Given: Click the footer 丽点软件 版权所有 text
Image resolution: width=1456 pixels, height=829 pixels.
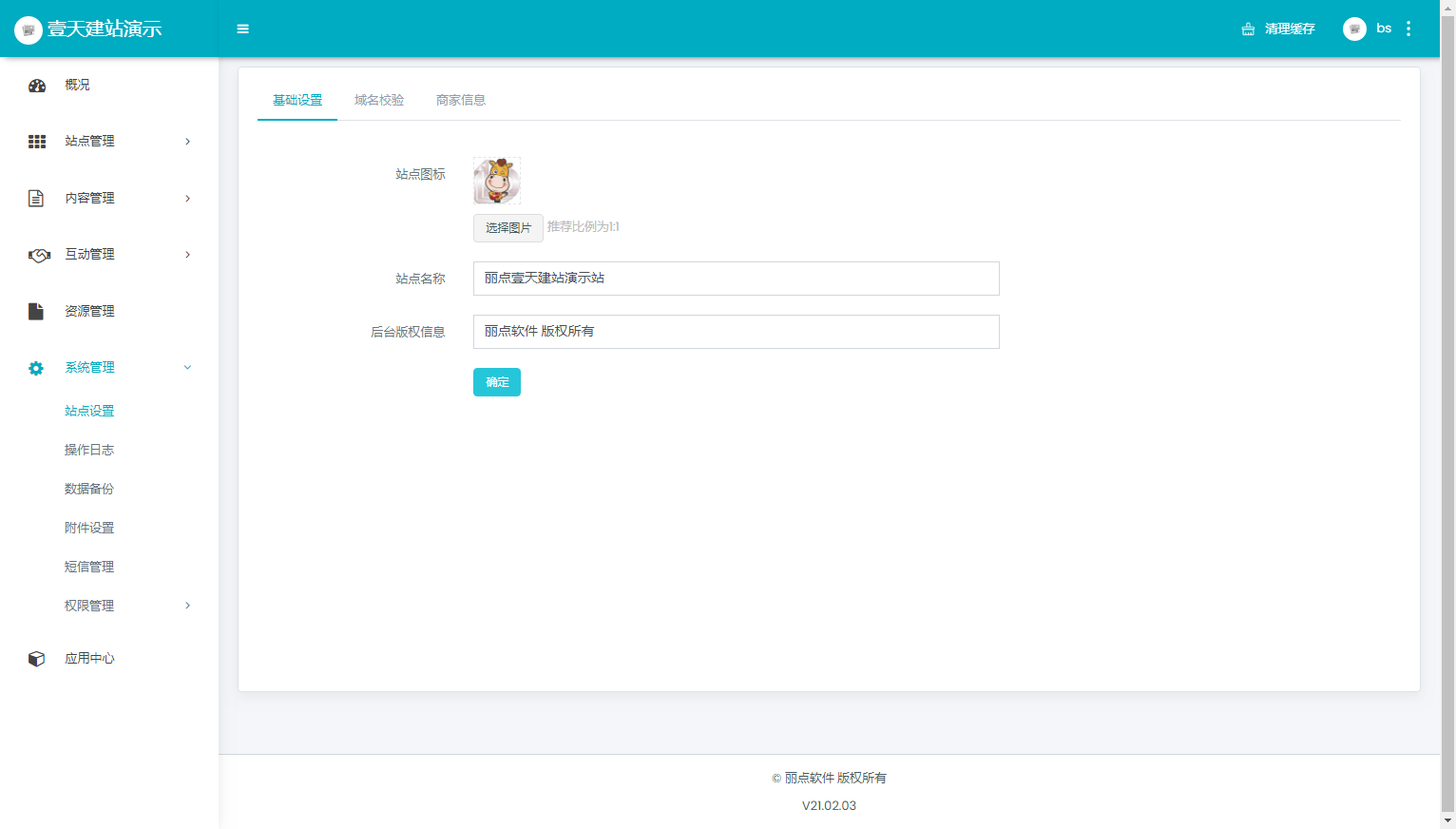Looking at the screenshot, I should coord(829,779).
